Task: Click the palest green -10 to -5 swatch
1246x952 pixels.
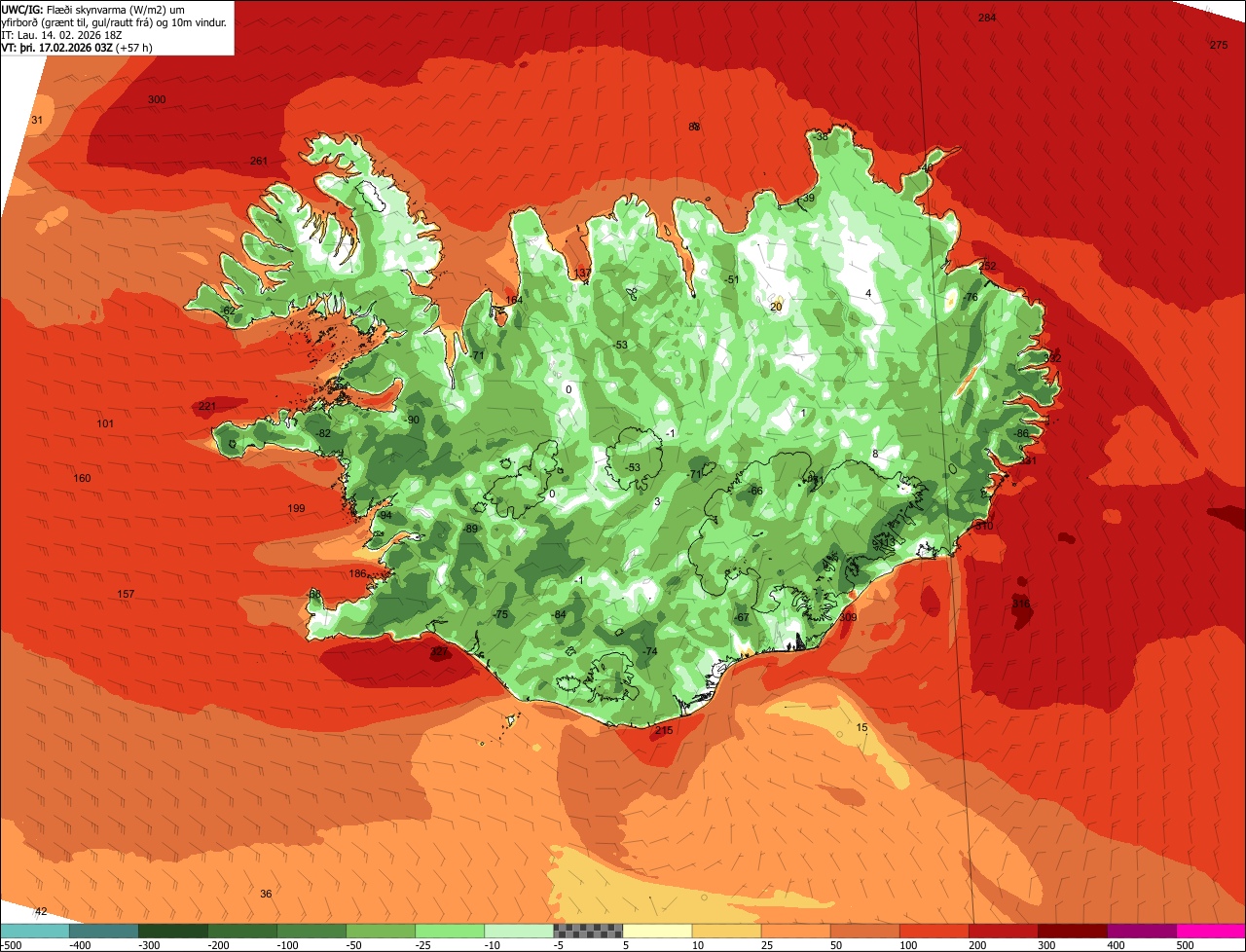Action: (x=518, y=931)
